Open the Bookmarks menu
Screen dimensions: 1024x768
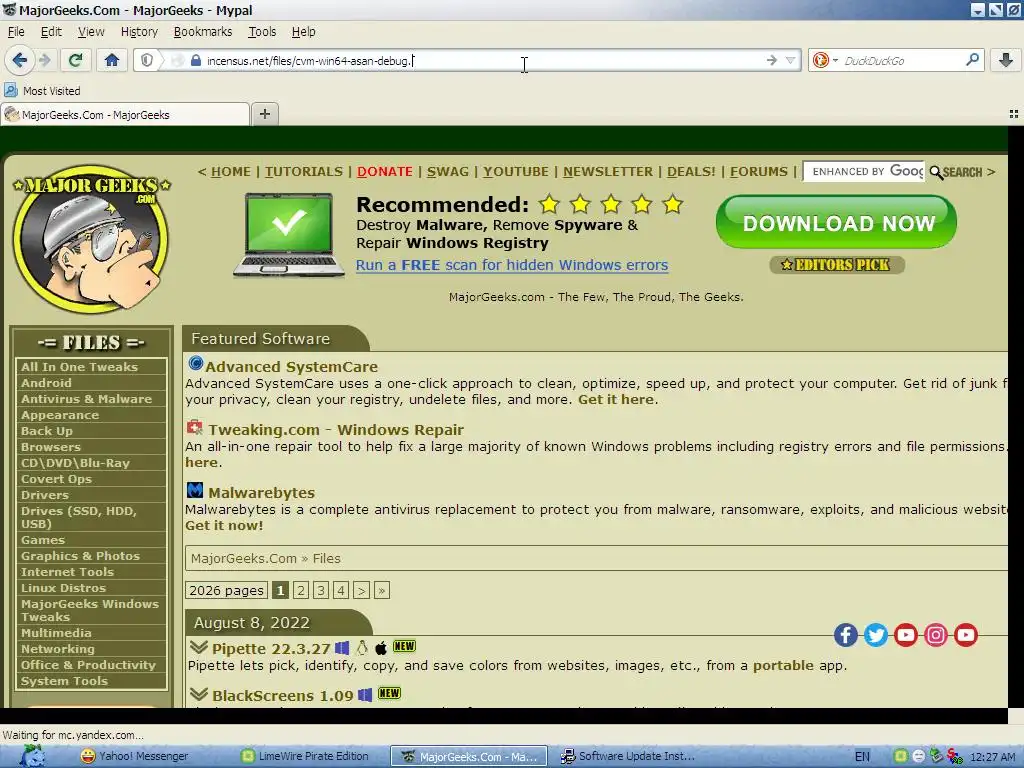(x=202, y=31)
